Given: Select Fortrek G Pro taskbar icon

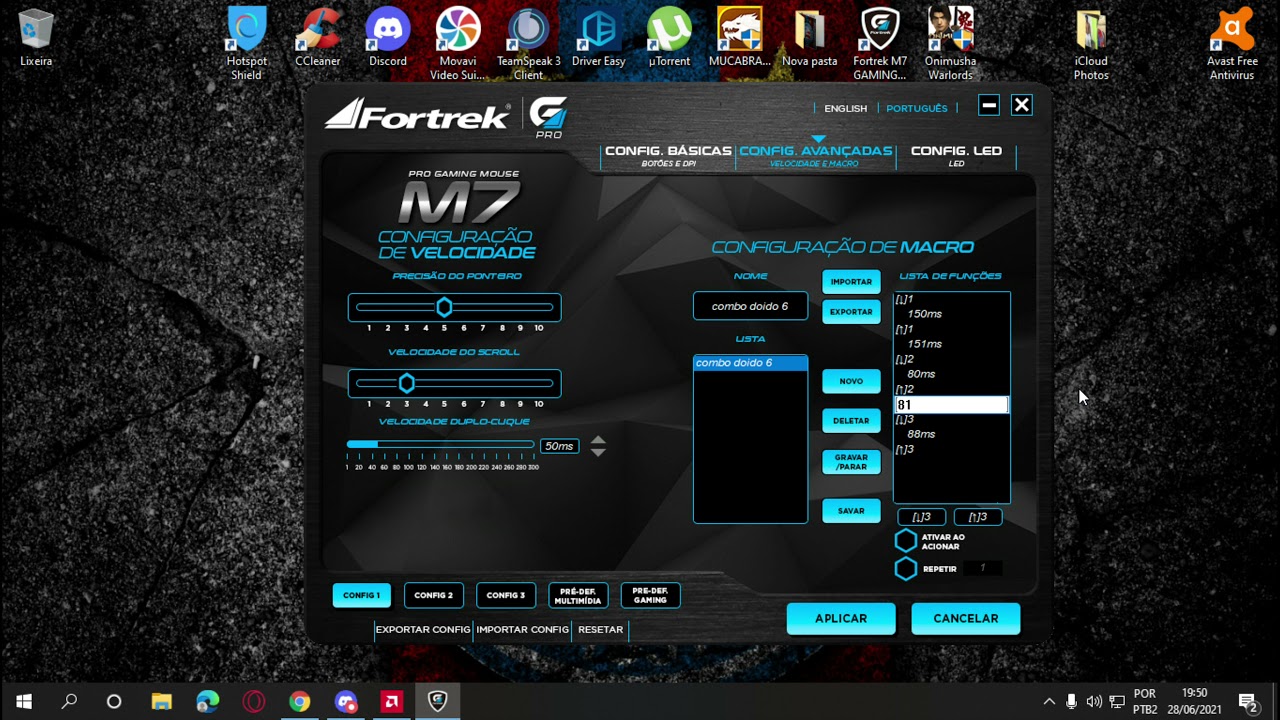Looking at the screenshot, I should (437, 701).
